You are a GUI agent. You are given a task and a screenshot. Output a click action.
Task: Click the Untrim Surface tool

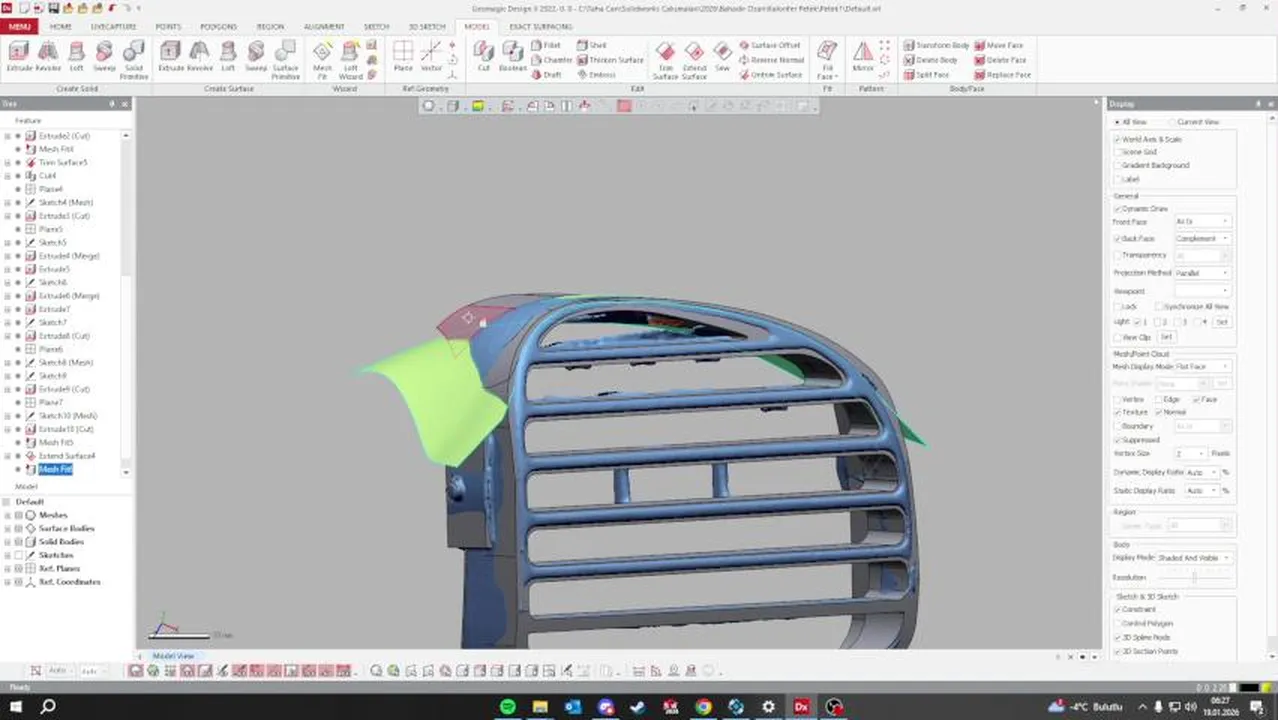tap(770, 75)
